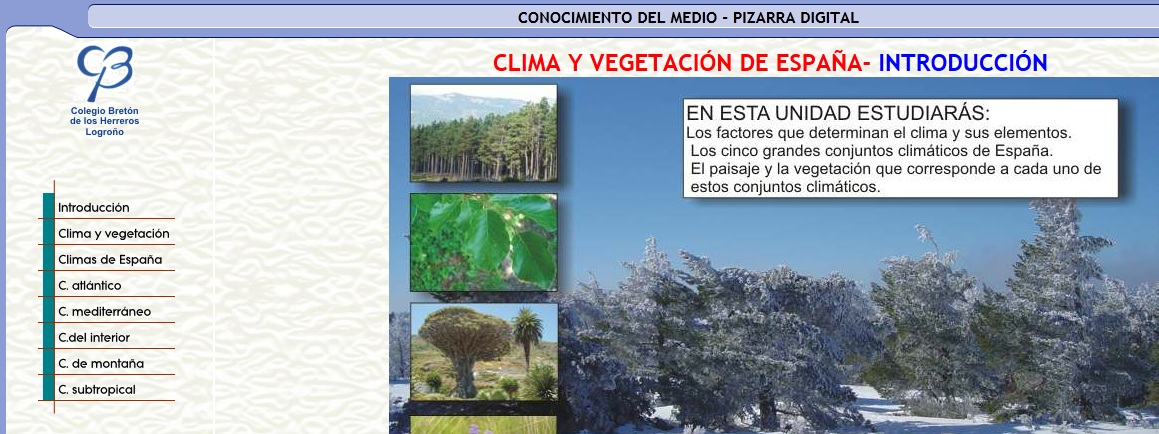Navigate to 'C.del interior'

click(94, 338)
